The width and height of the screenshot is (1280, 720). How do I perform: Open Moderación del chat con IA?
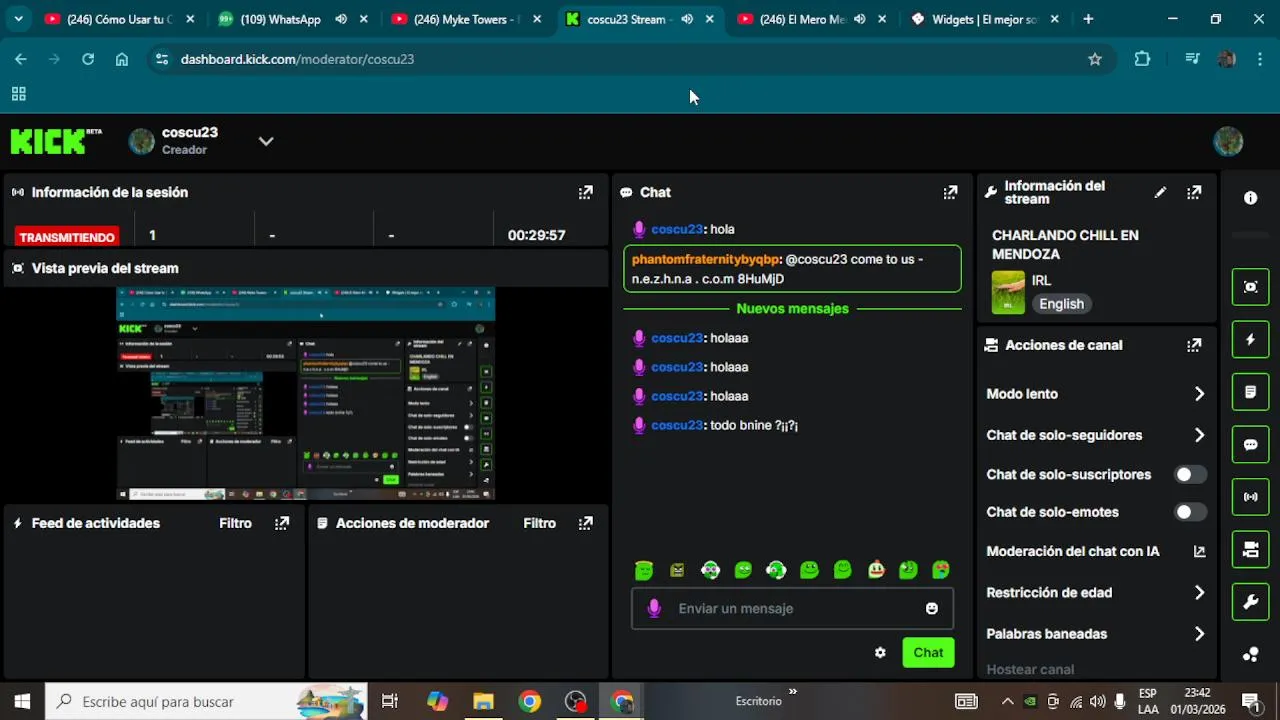pos(1073,551)
